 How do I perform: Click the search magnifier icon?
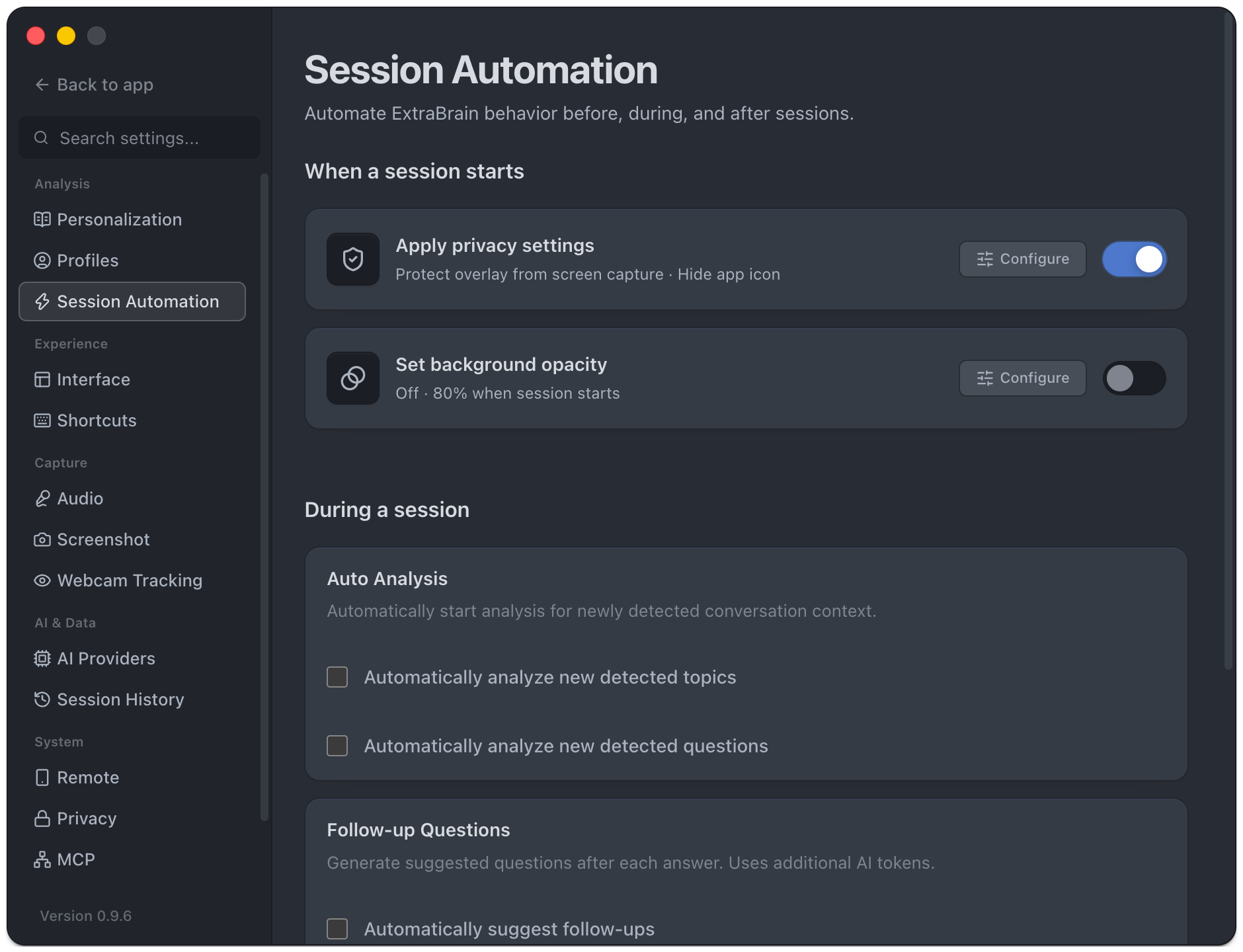(41, 138)
